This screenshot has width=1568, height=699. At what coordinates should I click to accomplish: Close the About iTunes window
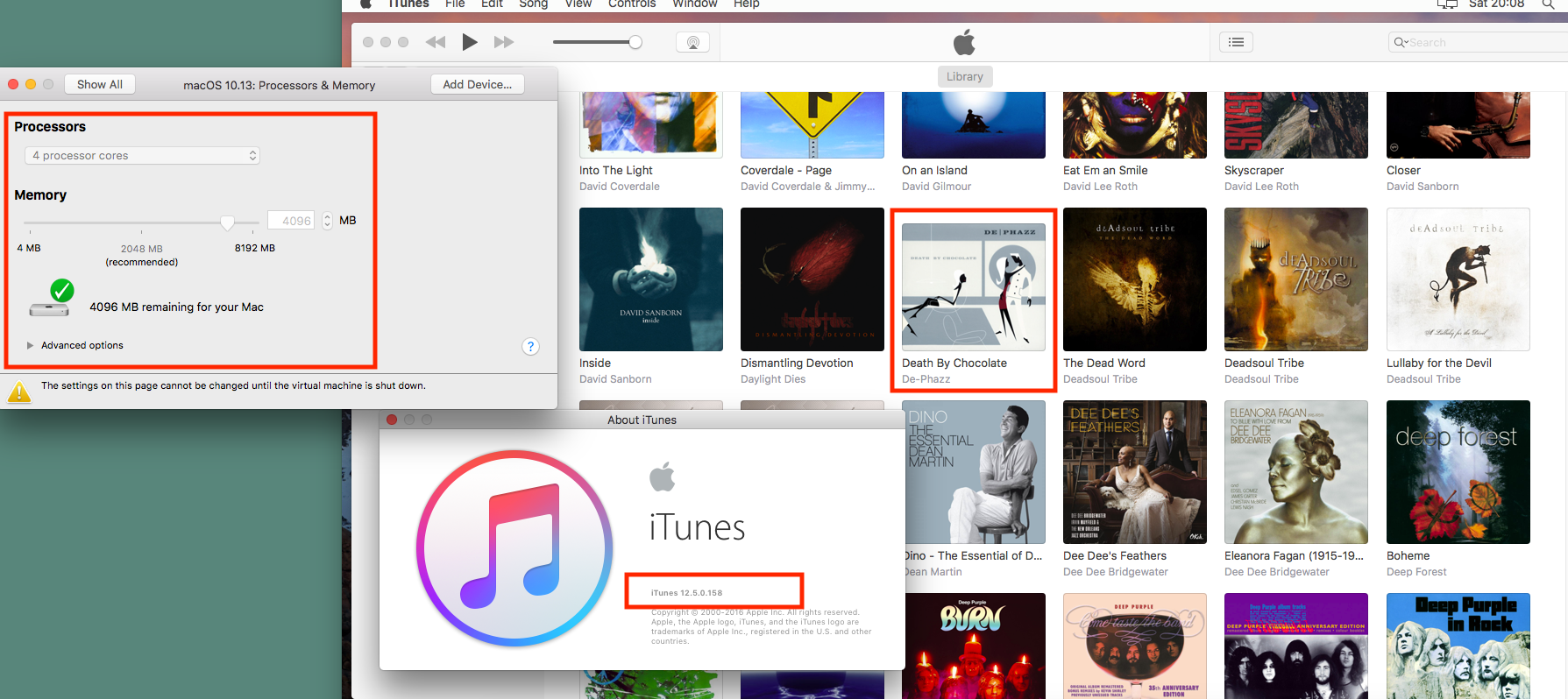point(392,420)
